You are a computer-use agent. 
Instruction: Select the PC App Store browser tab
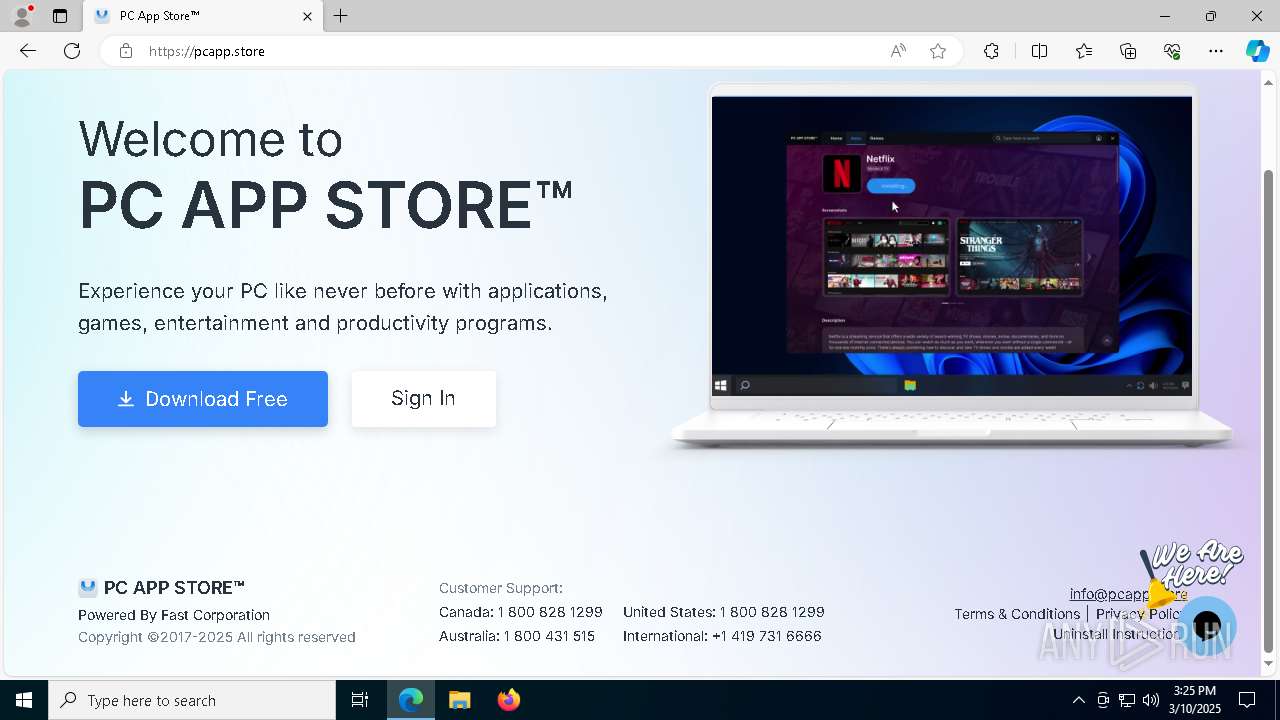[x=203, y=16]
